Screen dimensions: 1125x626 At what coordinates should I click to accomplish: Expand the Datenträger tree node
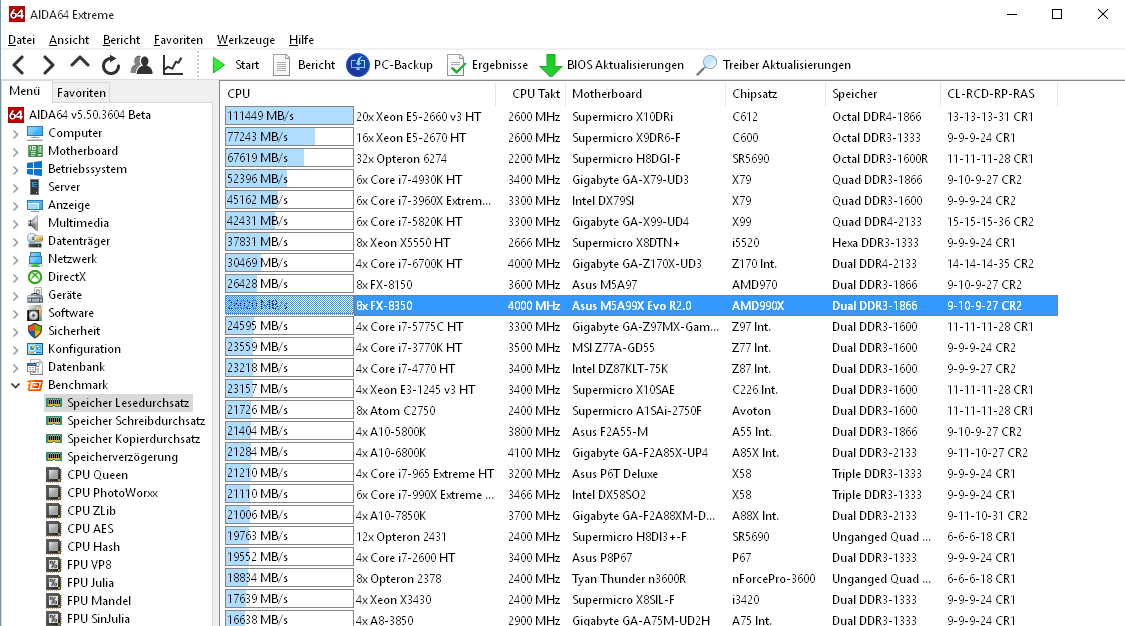coord(16,241)
